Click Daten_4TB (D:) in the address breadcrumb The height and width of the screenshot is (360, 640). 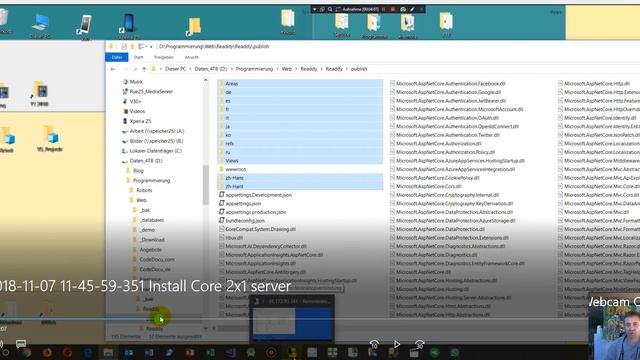coord(211,69)
